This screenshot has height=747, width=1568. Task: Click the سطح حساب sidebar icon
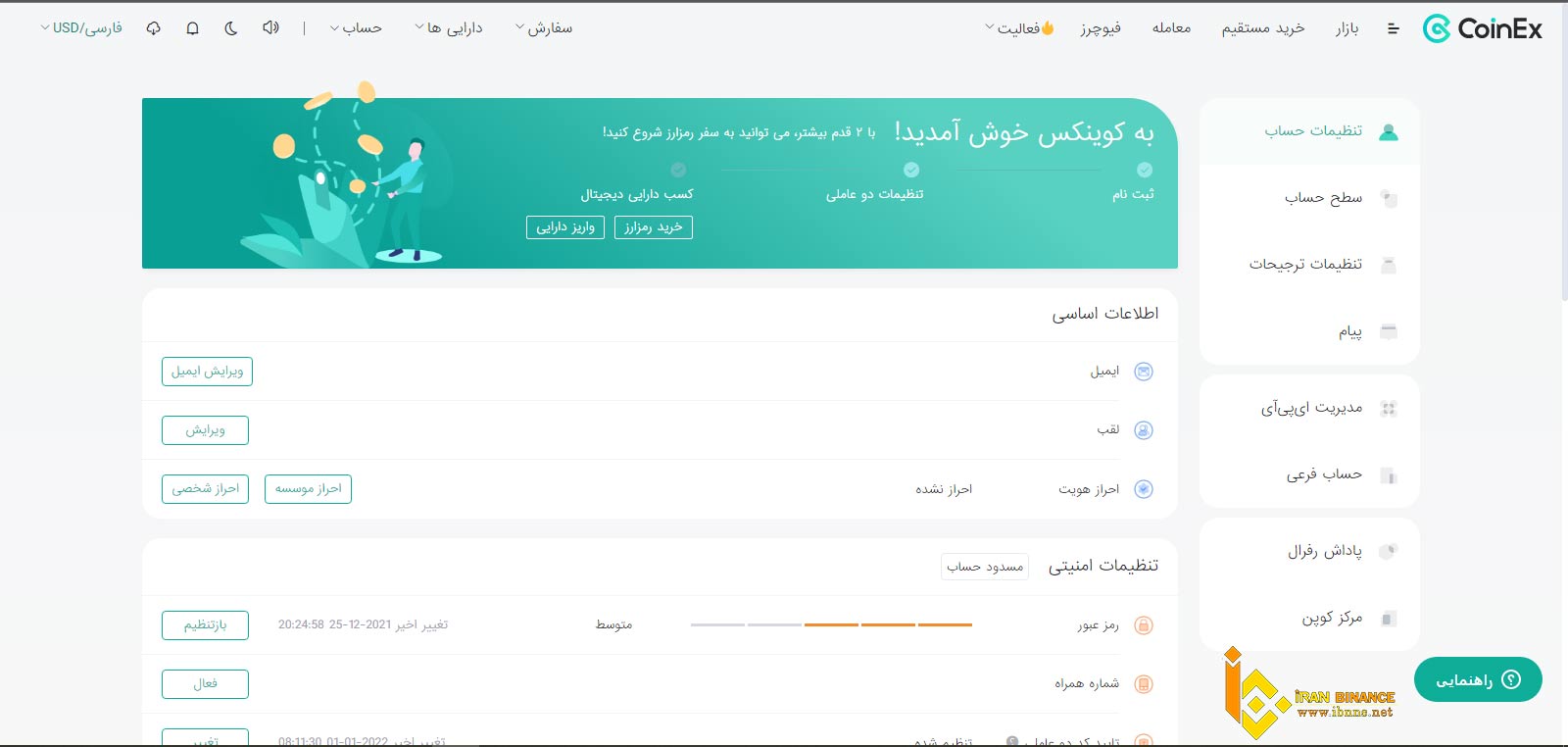[x=1388, y=198]
